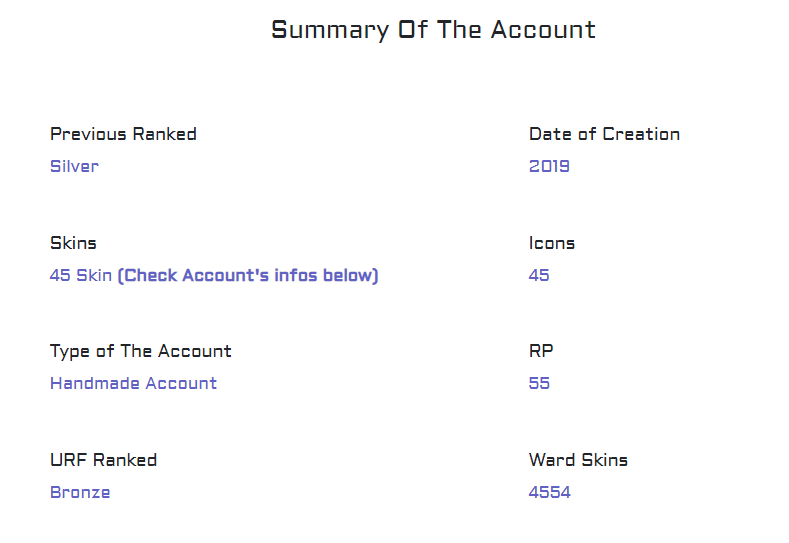
Task: Click Type of The Account label
Action: pyautogui.click(x=140, y=351)
